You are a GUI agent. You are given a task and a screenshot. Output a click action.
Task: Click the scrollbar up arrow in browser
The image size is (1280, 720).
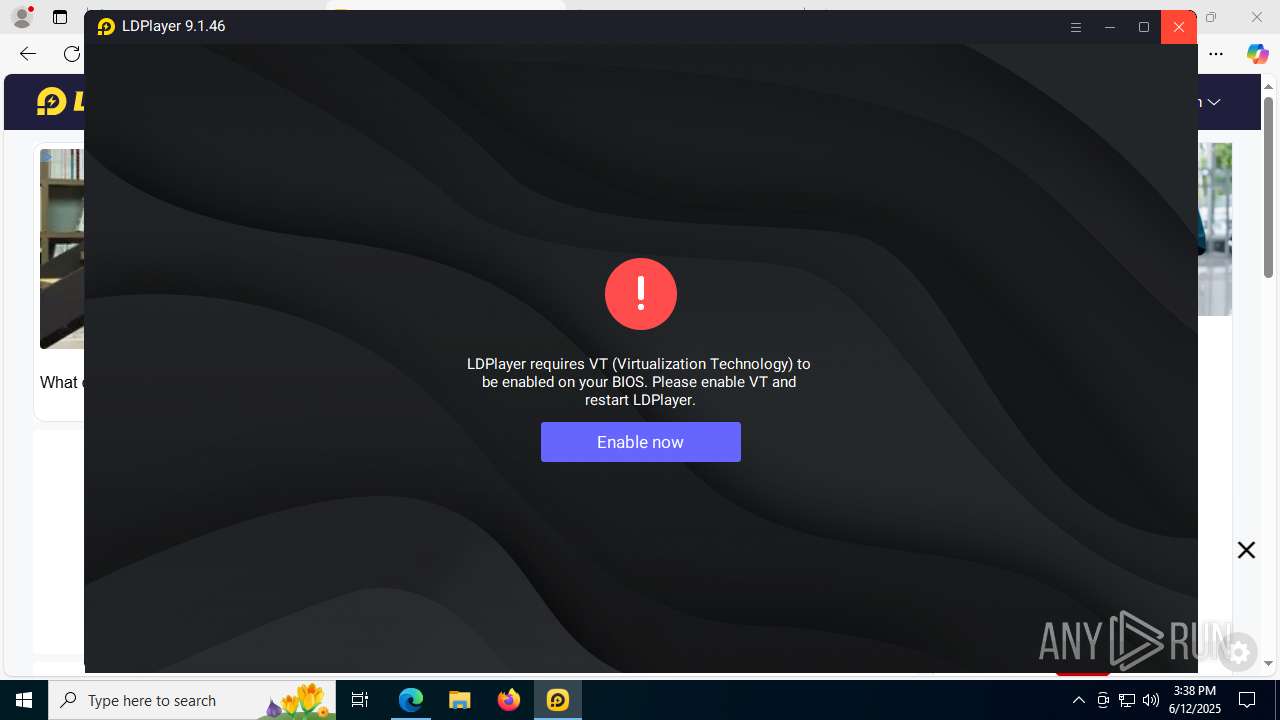pos(1269,87)
